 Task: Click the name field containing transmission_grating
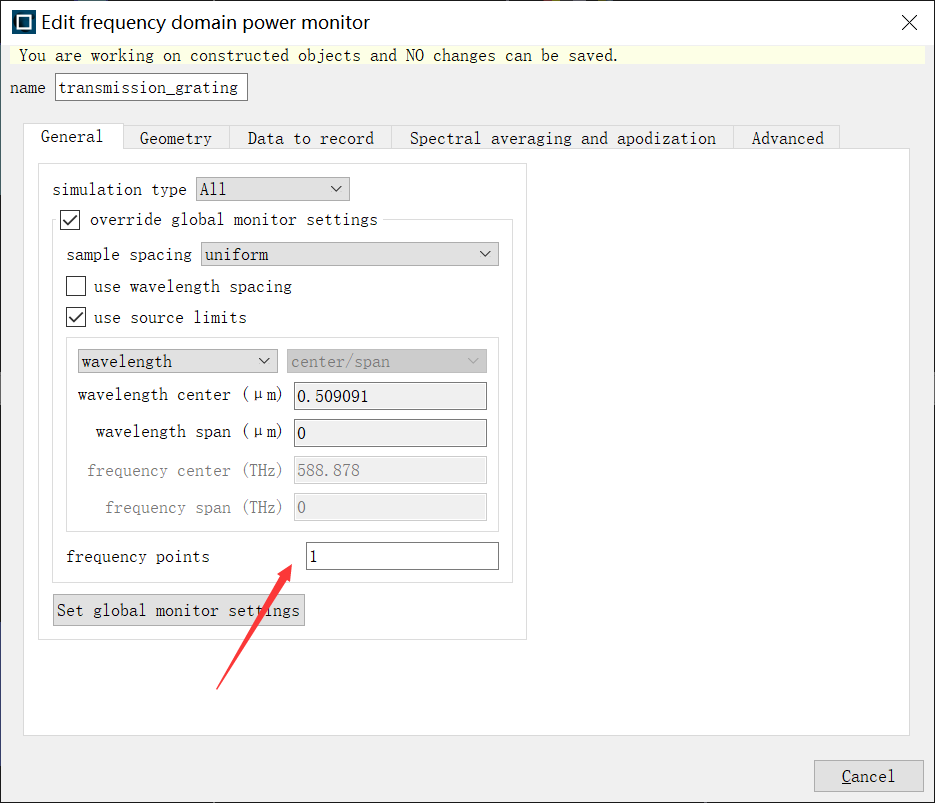click(151, 88)
